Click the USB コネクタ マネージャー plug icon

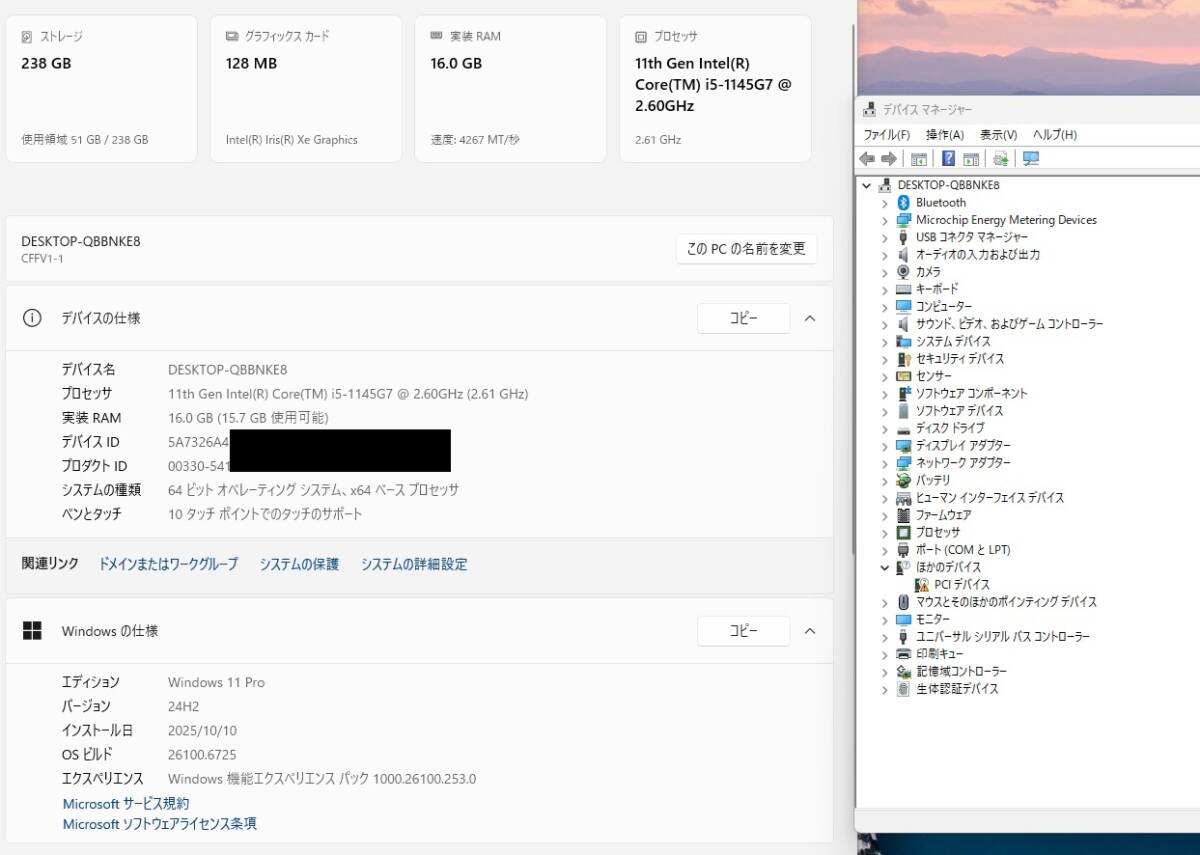[904, 237]
